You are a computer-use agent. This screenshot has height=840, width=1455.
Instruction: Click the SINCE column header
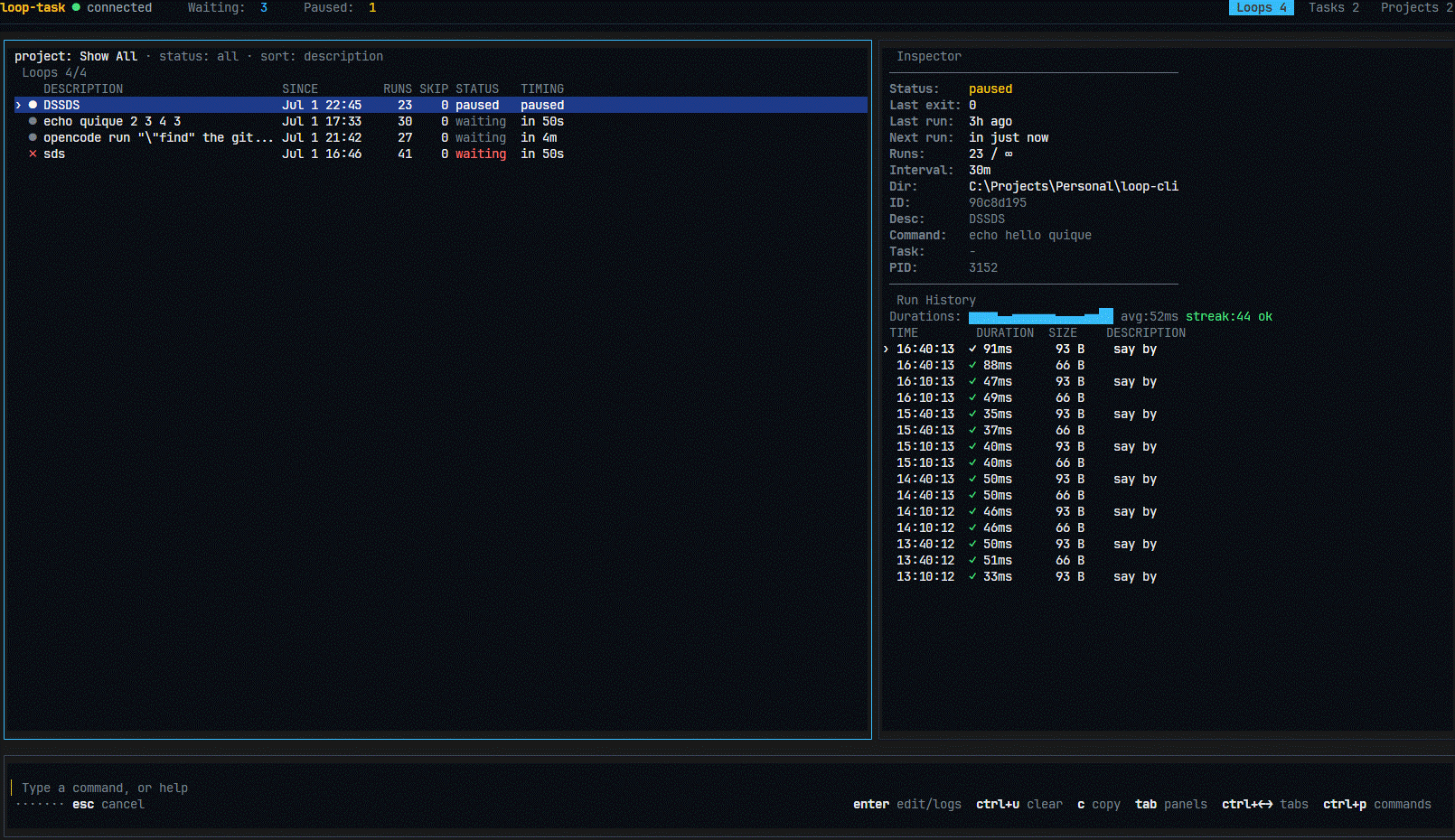click(300, 89)
